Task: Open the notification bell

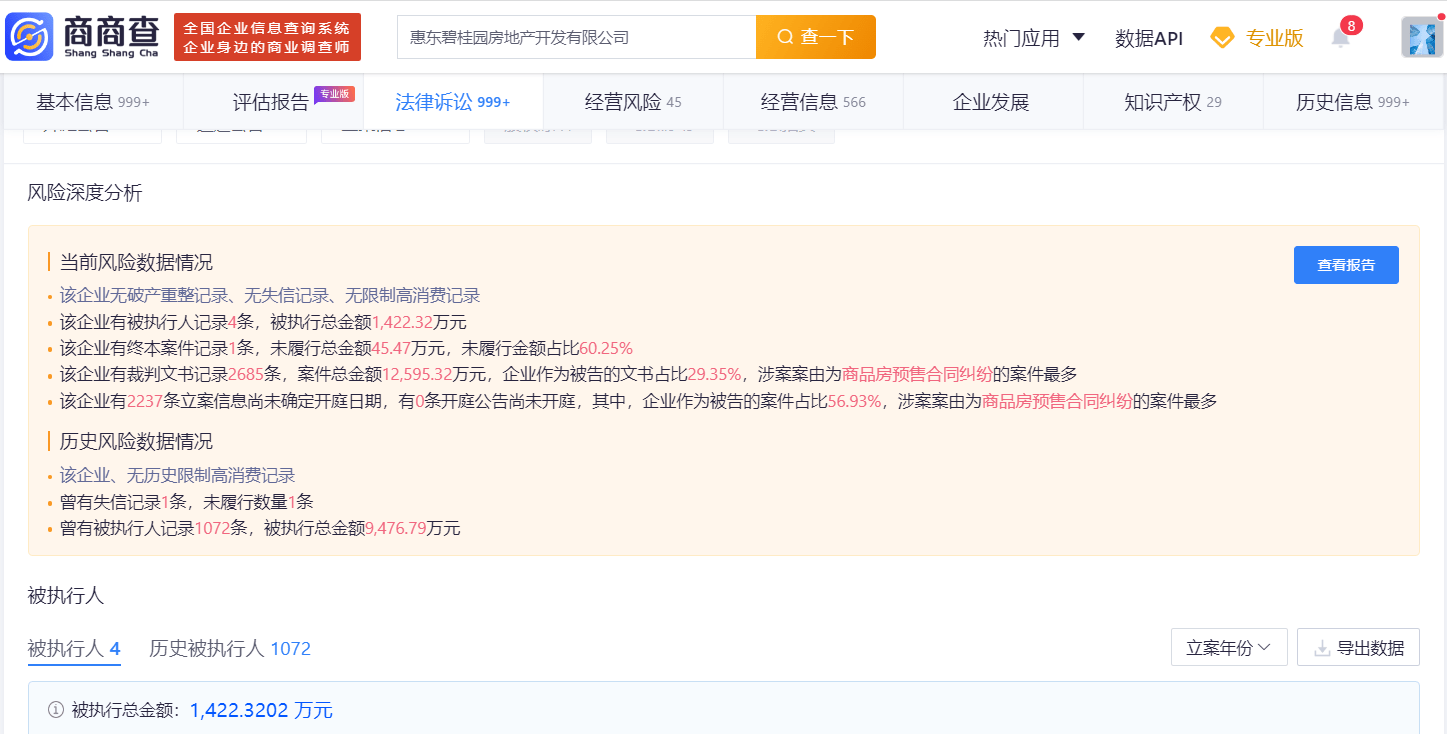Action: click(1340, 38)
